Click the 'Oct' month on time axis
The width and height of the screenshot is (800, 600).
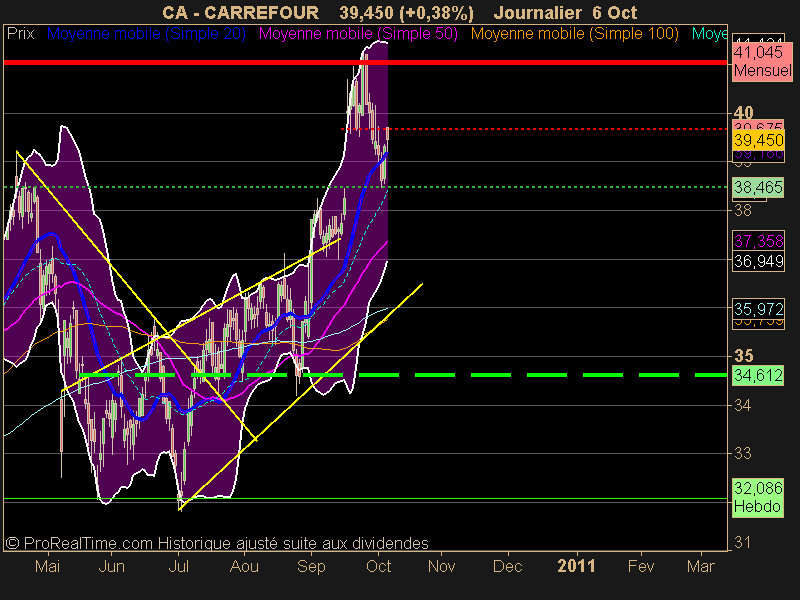pos(378,566)
